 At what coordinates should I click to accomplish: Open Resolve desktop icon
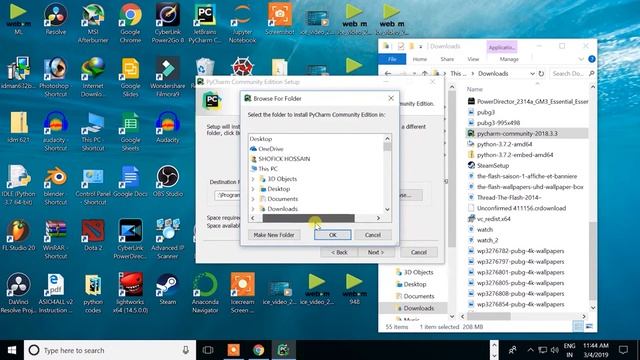56,20
